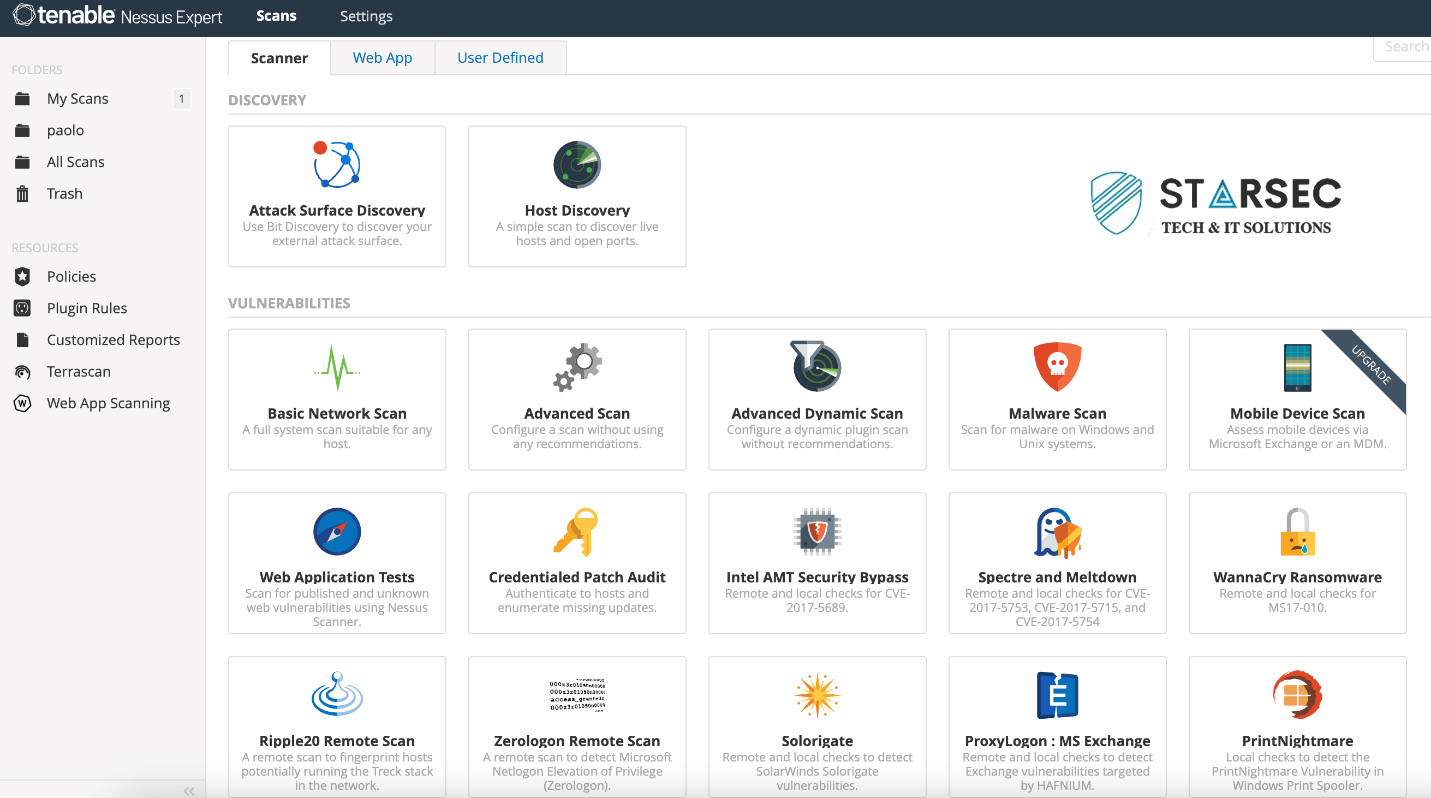Click the My Scans count badge
The width and height of the screenshot is (1431, 798).
pyautogui.click(x=181, y=99)
